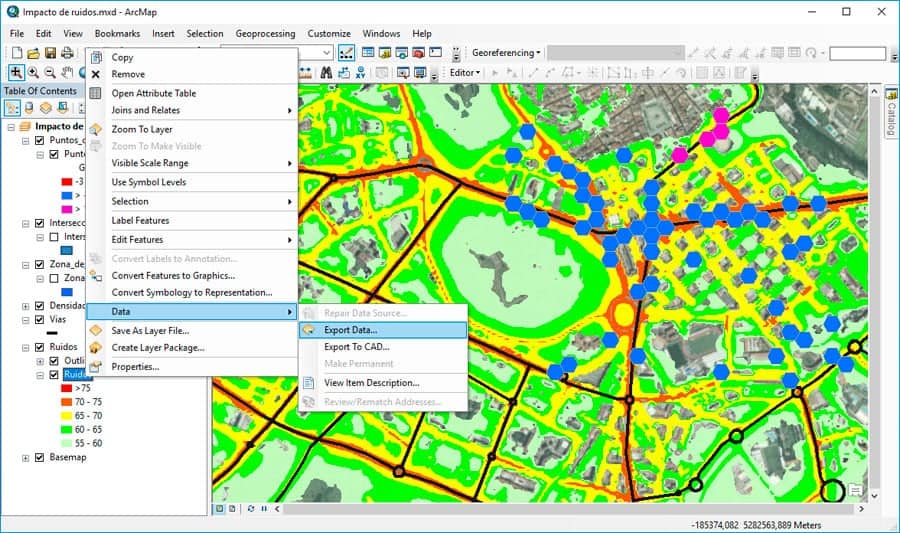The width and height of the screenshot is (900, 533).
Task: Open Properties from the context menu
Action: pyautogui.click(x=135, y=367)
